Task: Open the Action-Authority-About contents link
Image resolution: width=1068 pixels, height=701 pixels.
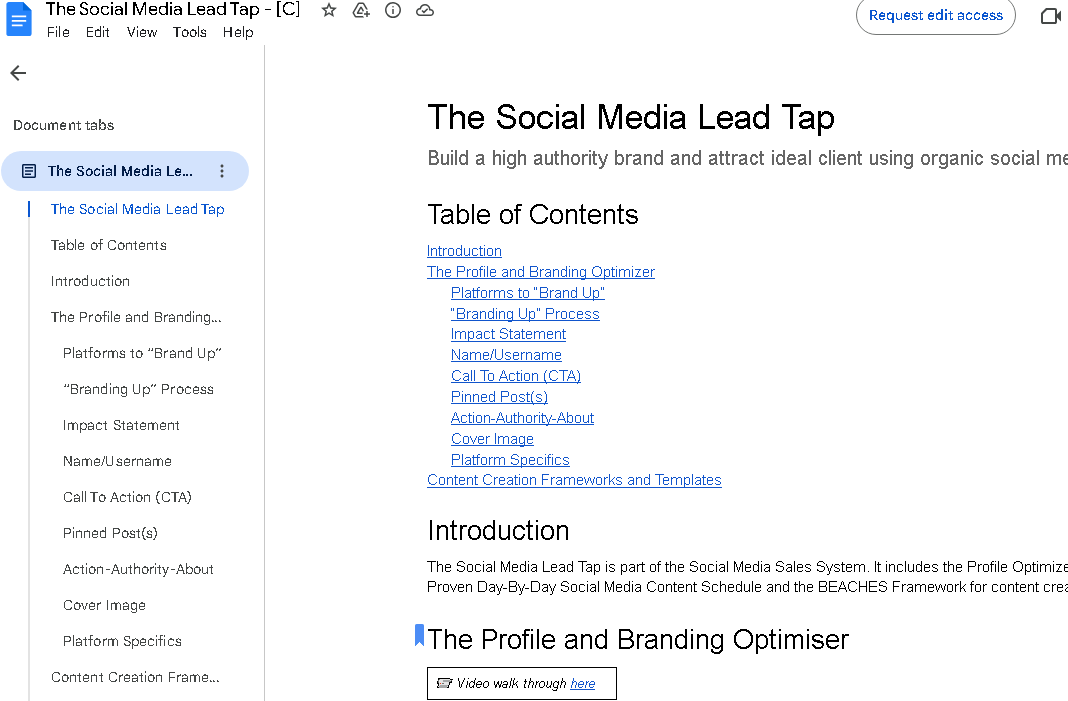Action: (x=522, y=418)
